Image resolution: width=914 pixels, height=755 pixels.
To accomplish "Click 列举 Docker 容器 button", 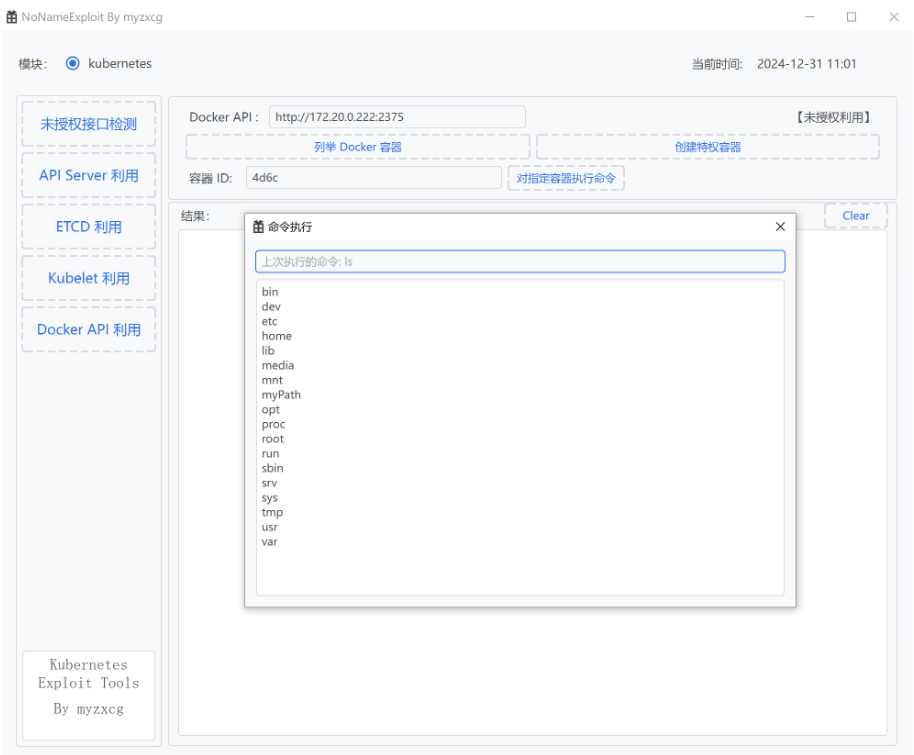I will 357,147.
